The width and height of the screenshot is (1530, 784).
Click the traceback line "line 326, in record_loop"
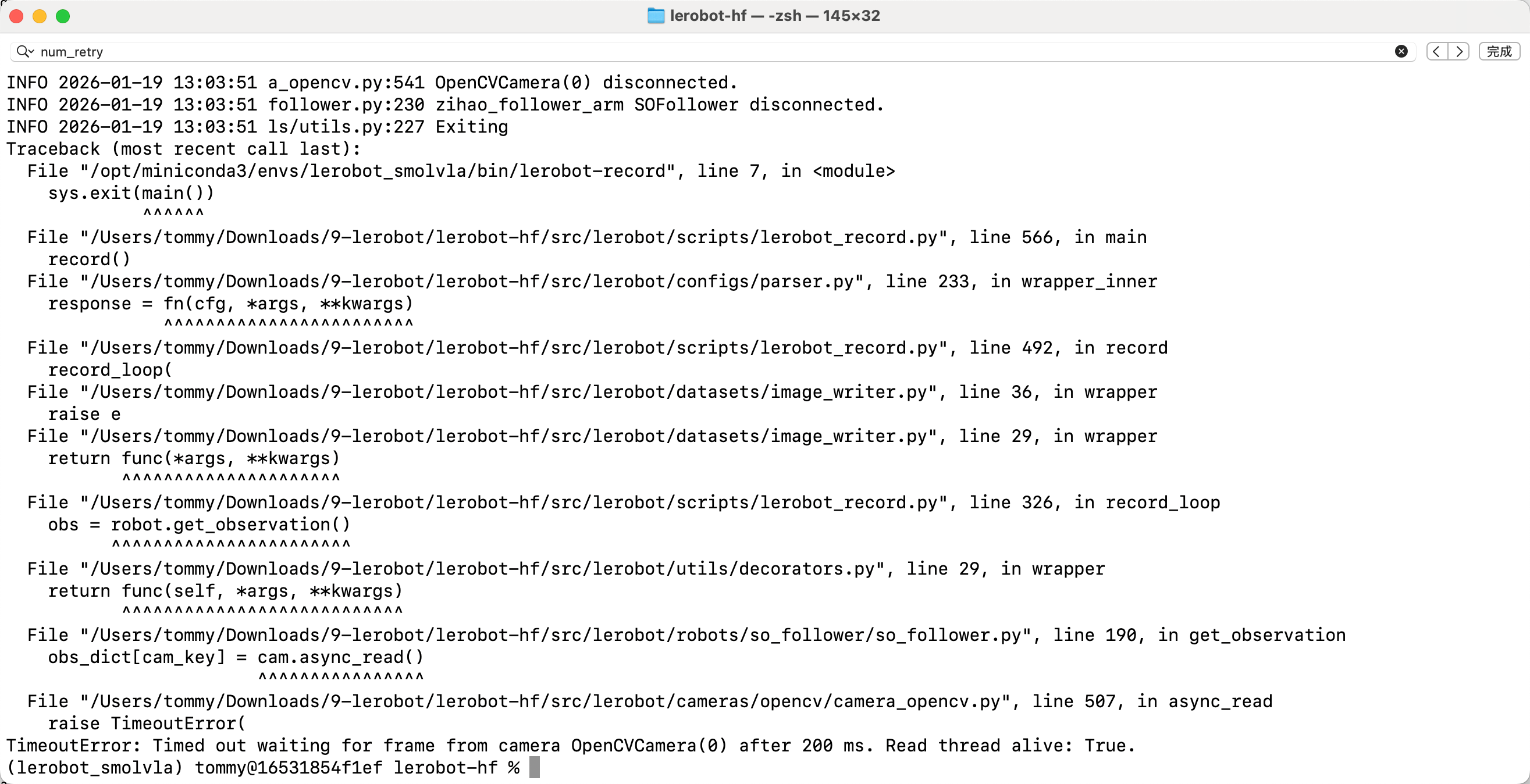point(624,503)
